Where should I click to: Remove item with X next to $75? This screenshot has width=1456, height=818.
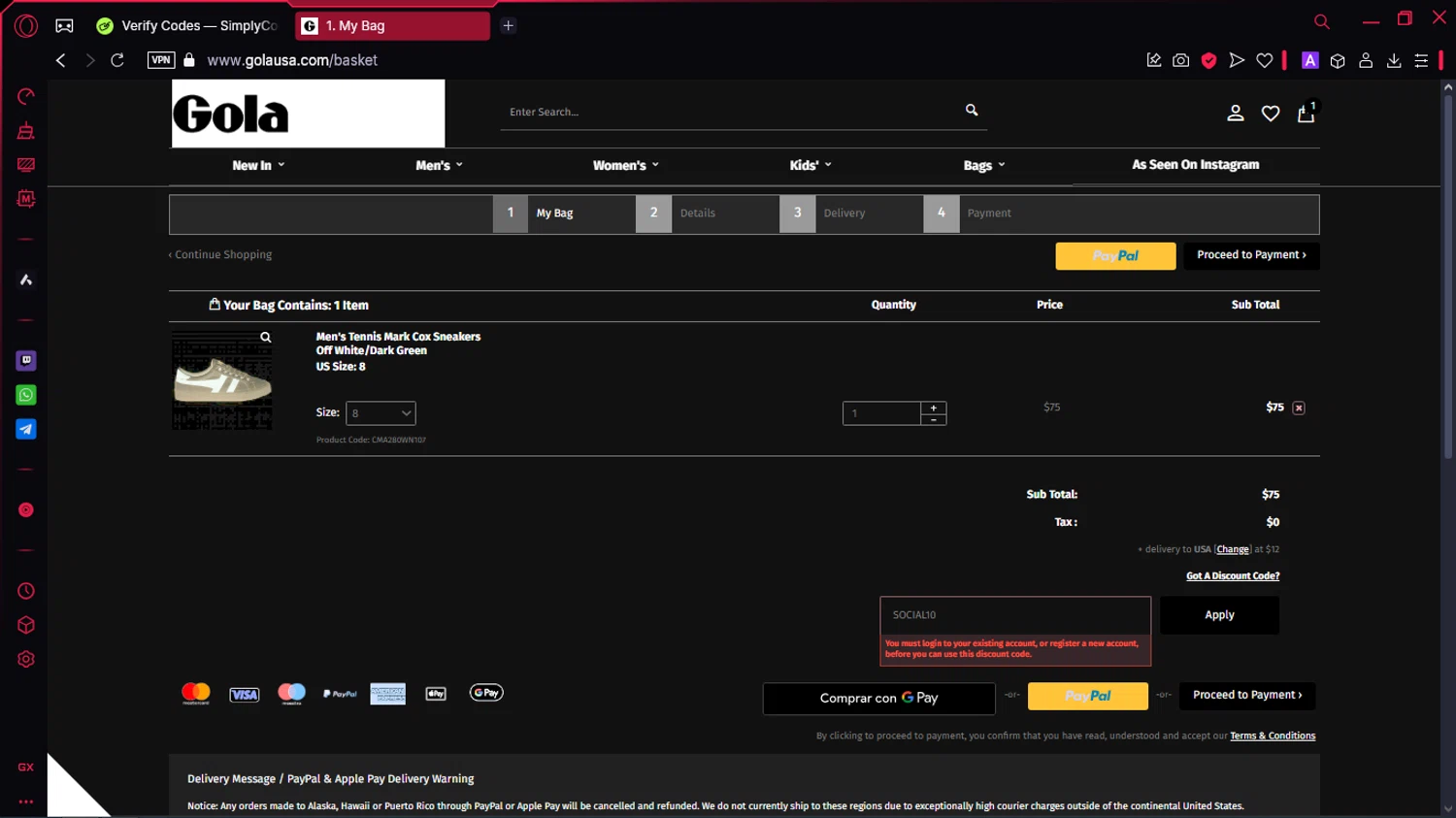1299,408
